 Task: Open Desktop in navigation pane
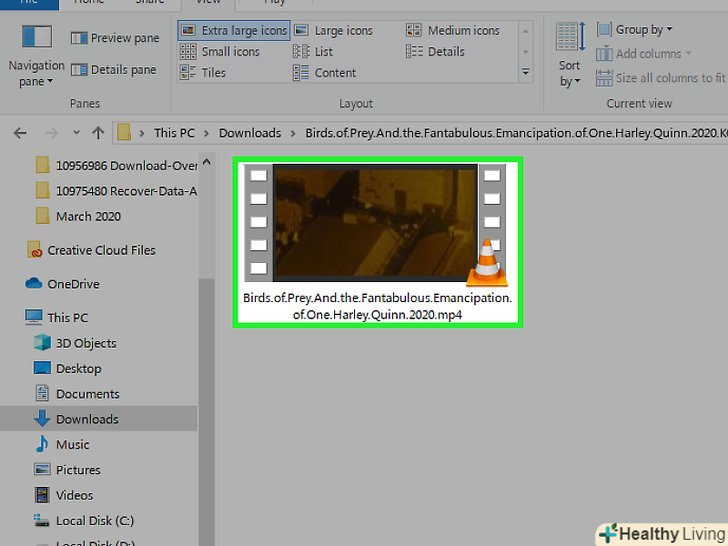[x=68, y=369]
